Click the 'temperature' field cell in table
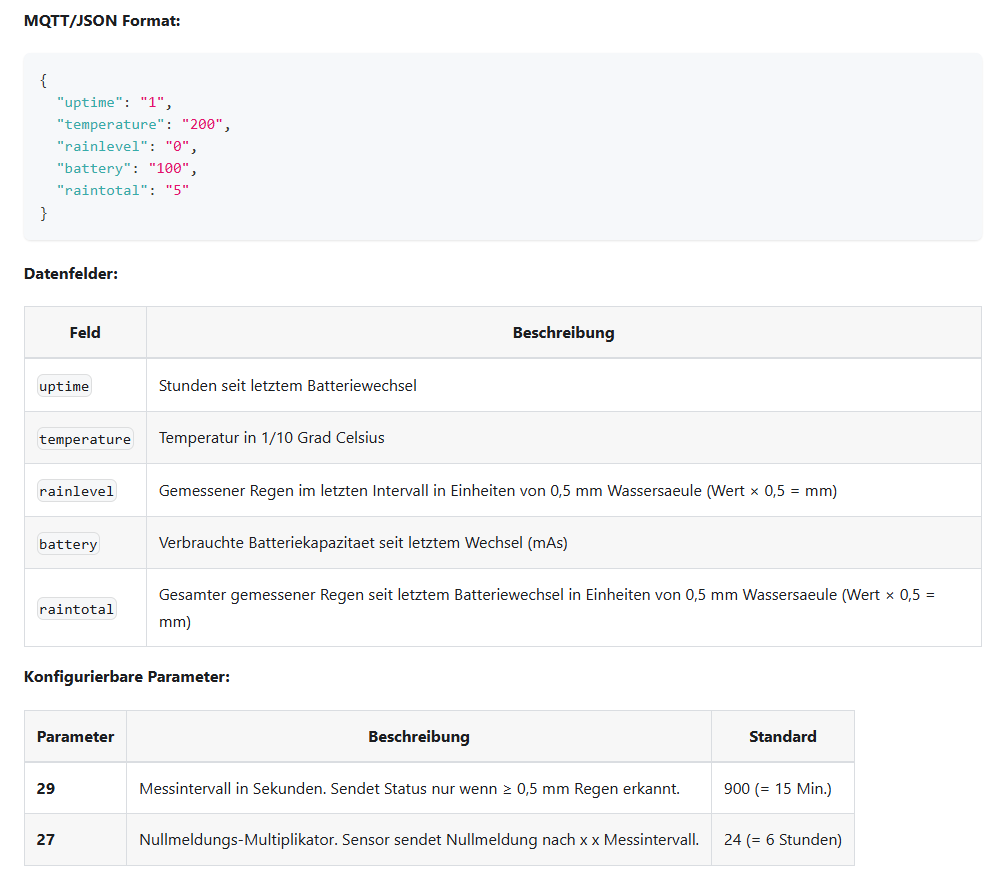This screenshot has width=998, height=894. [85, 439]
